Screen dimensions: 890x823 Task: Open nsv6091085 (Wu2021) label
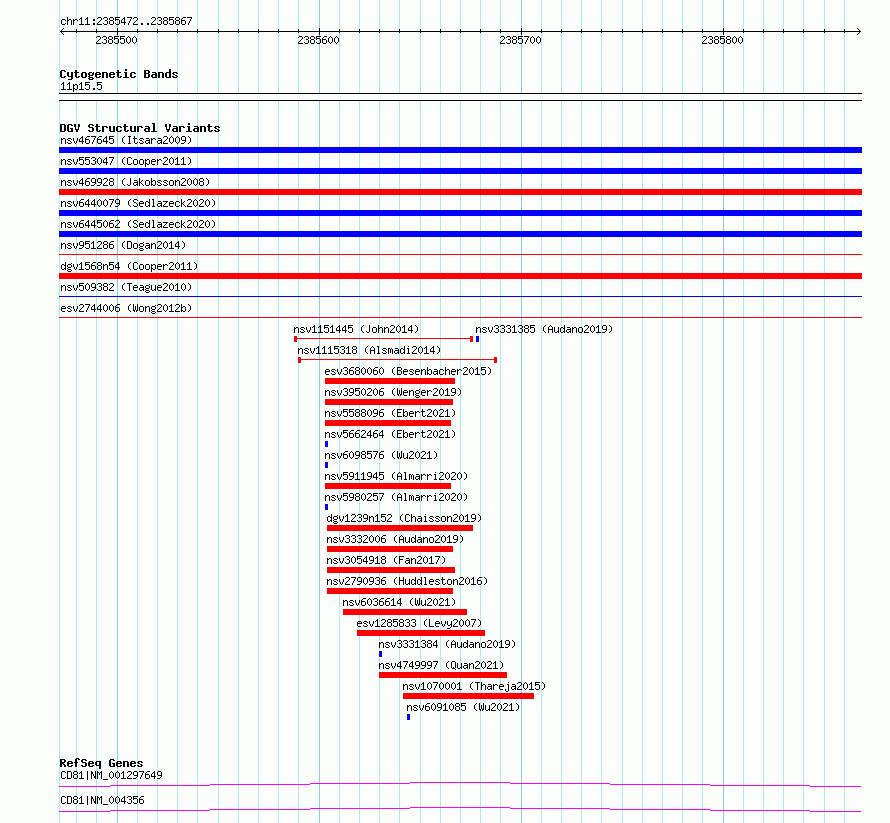463,707
